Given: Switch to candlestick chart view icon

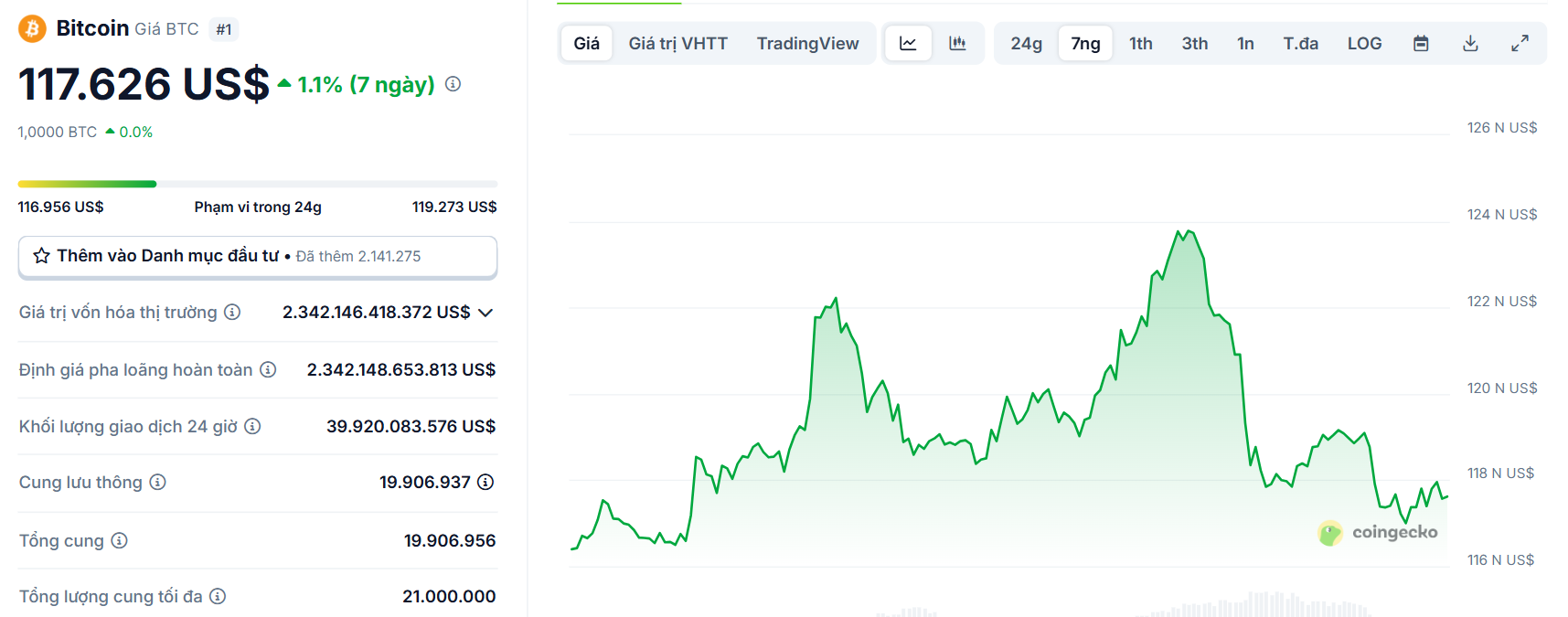Looking at the screenshot, I should coord(957,43).
